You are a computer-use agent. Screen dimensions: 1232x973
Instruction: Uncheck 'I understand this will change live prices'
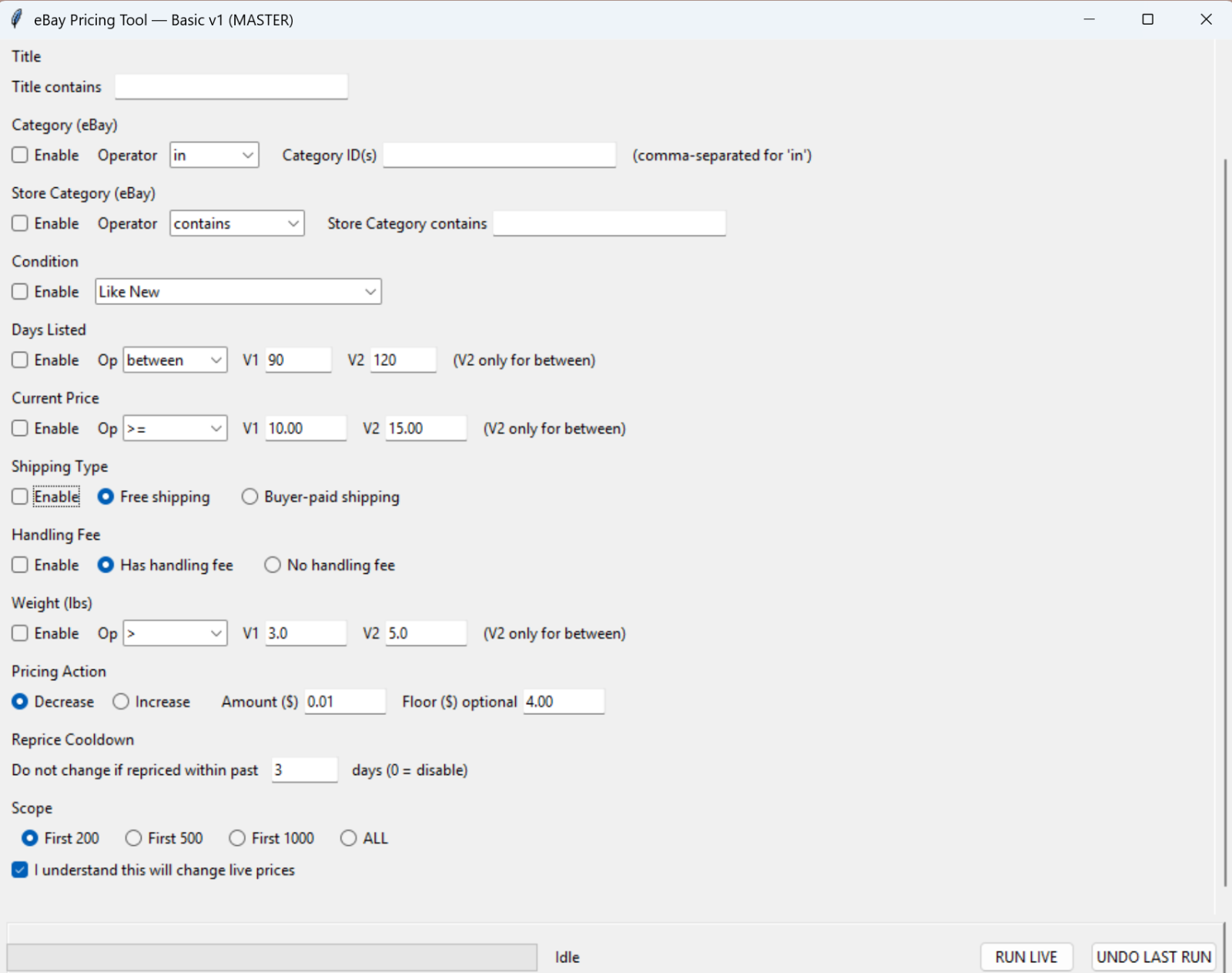point(20,870)
